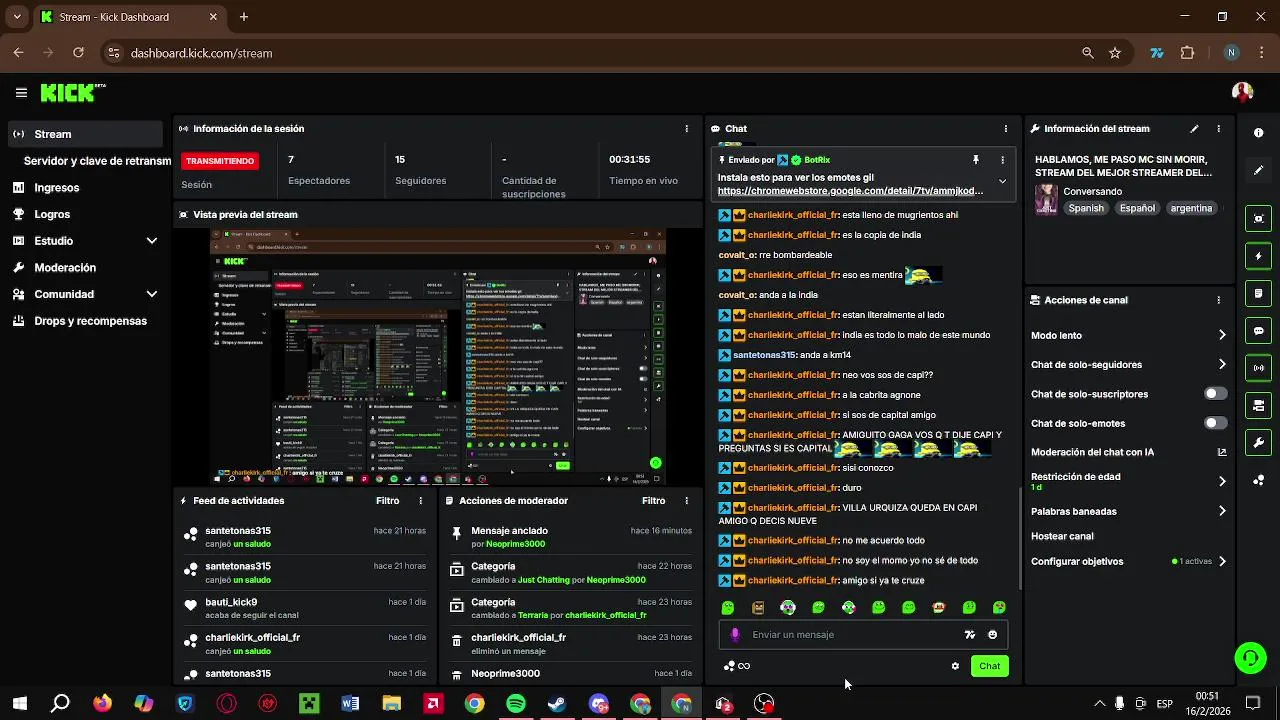Click the argentina stream tag

[x=1191, y=208]
